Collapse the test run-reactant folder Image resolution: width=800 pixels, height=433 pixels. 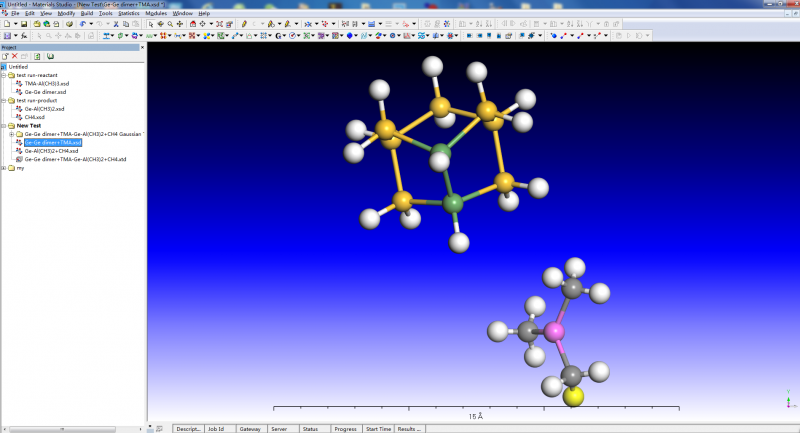click(x=4, y=75)
